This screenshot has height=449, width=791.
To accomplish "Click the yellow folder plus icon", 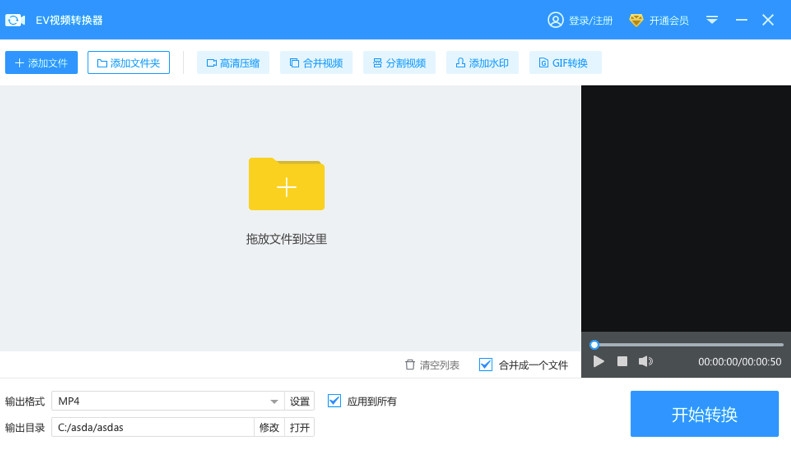I will pyautogui.click(x=287, y=184).
